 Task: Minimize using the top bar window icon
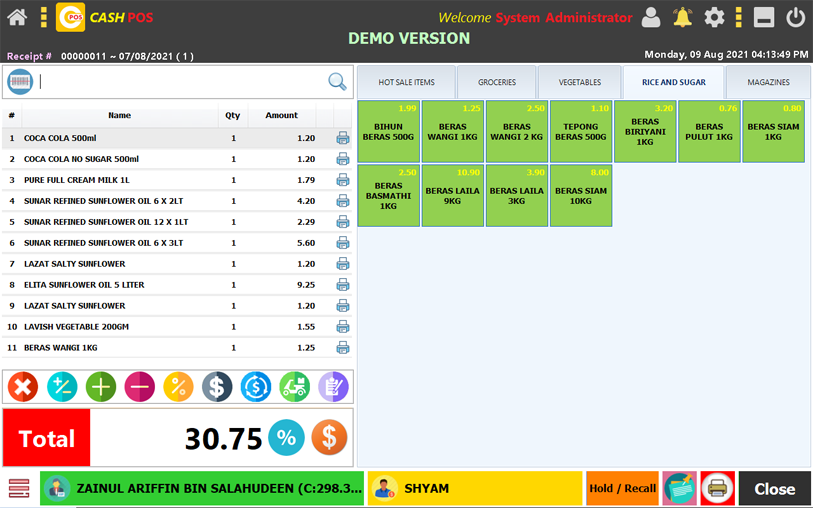click(764, 18)
